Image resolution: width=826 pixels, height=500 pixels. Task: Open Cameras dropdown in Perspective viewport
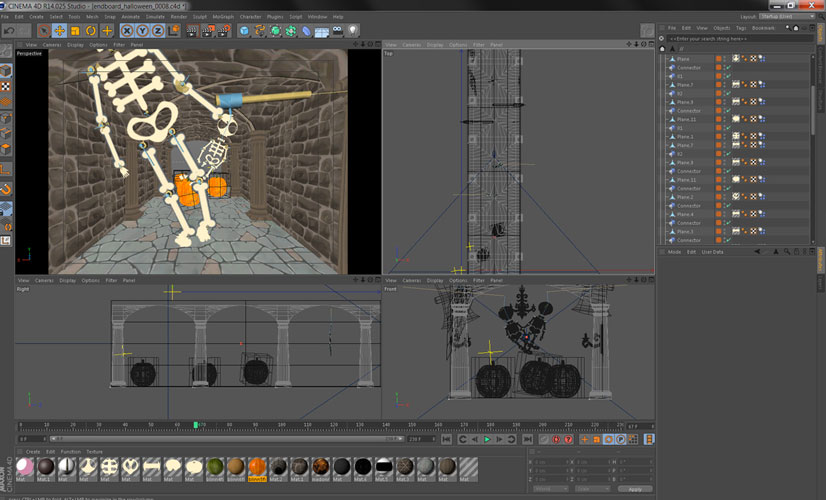[x=51, y=45]
